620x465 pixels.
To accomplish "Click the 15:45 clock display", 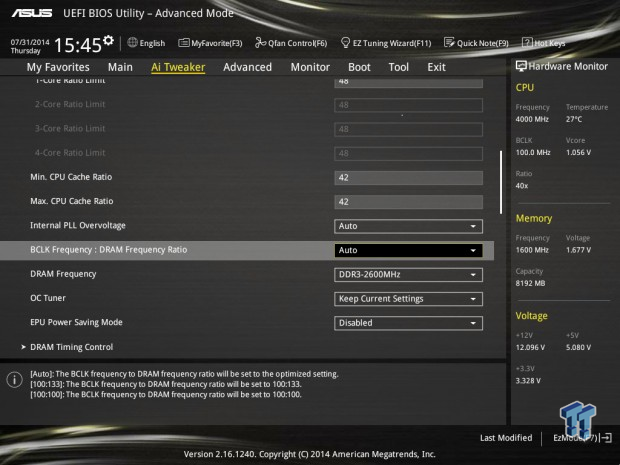I will (x=78, y=45).
